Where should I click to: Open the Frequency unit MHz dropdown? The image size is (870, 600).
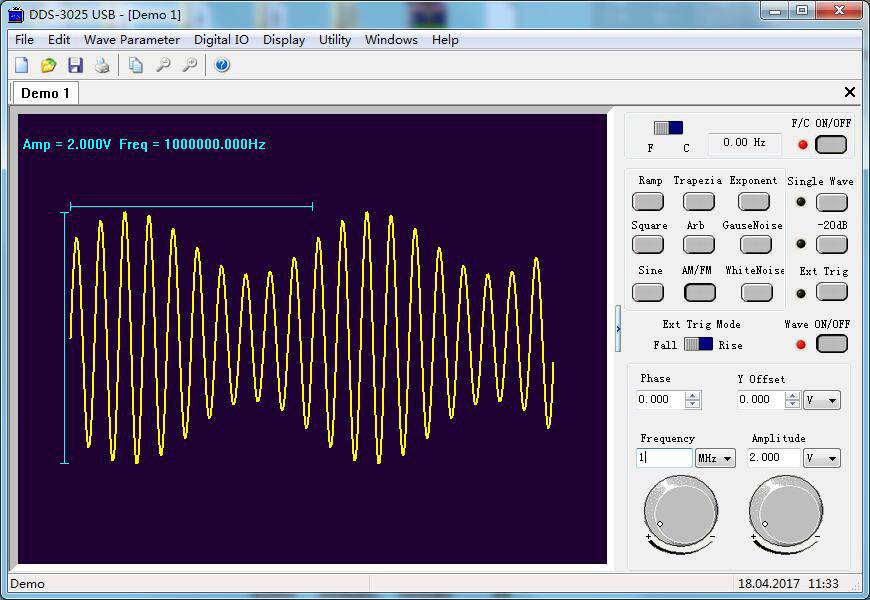pyautogui.click(x=713, y=457)
